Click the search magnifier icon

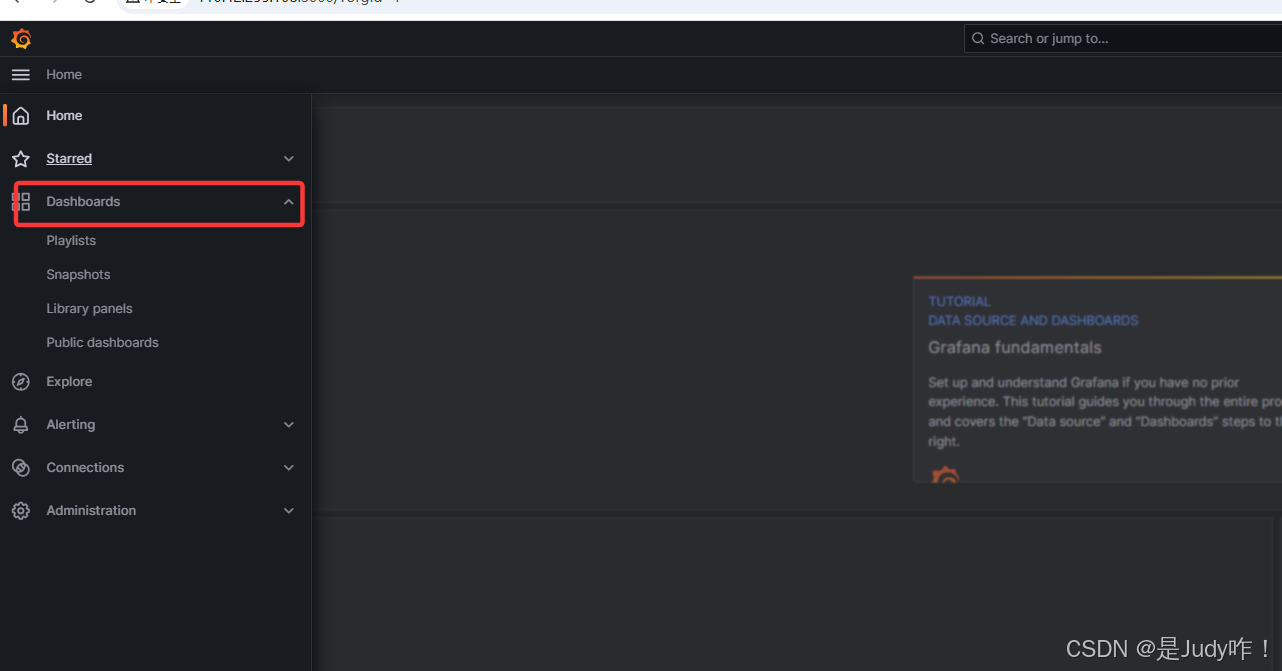(x=977, y=39)
